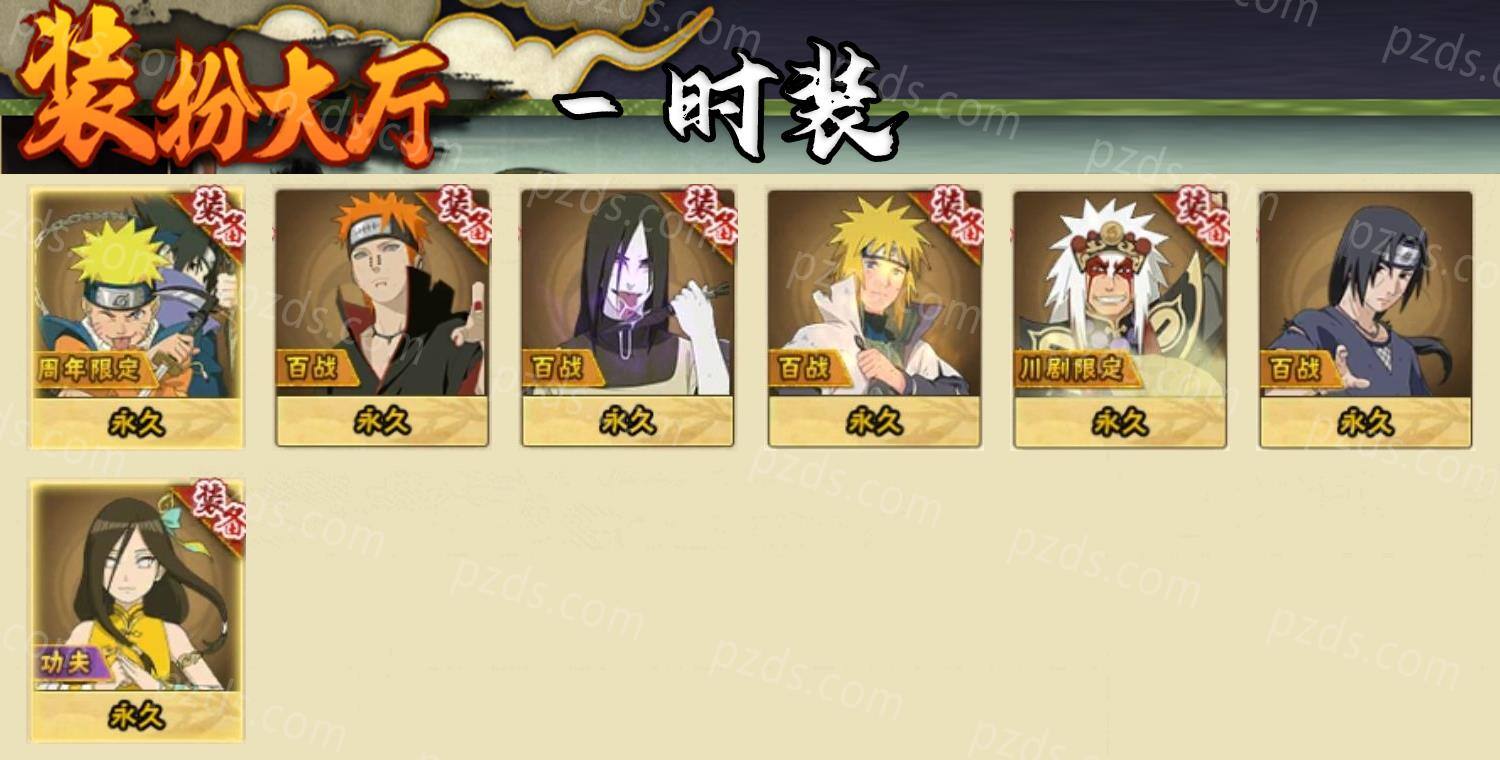Click 装备 ribbon on the Jiraiya card
This screenshot has height=760, width=1500.
[1198, 213]
